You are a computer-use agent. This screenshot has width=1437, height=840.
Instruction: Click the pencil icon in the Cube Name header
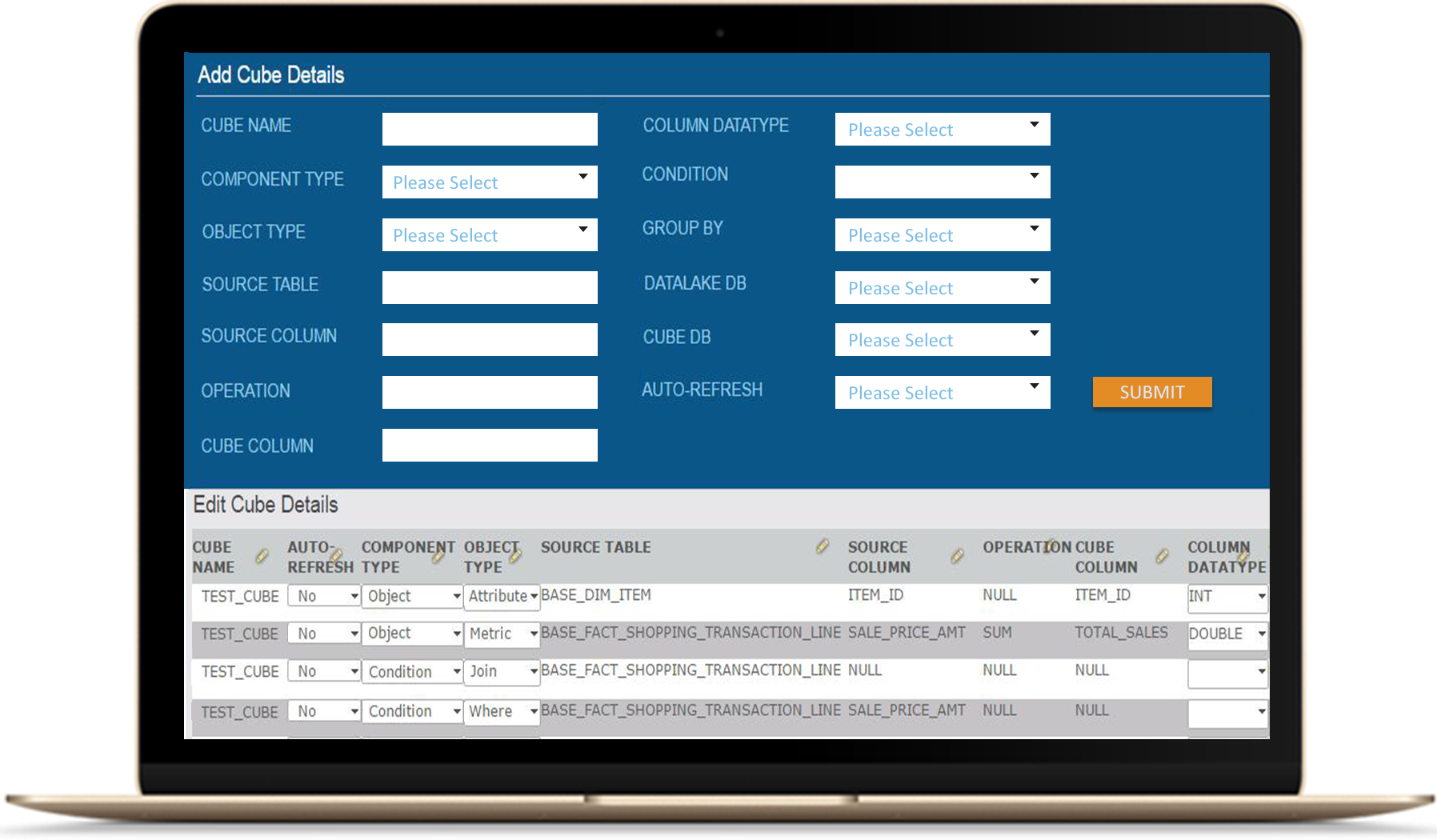tap(262, 556)
